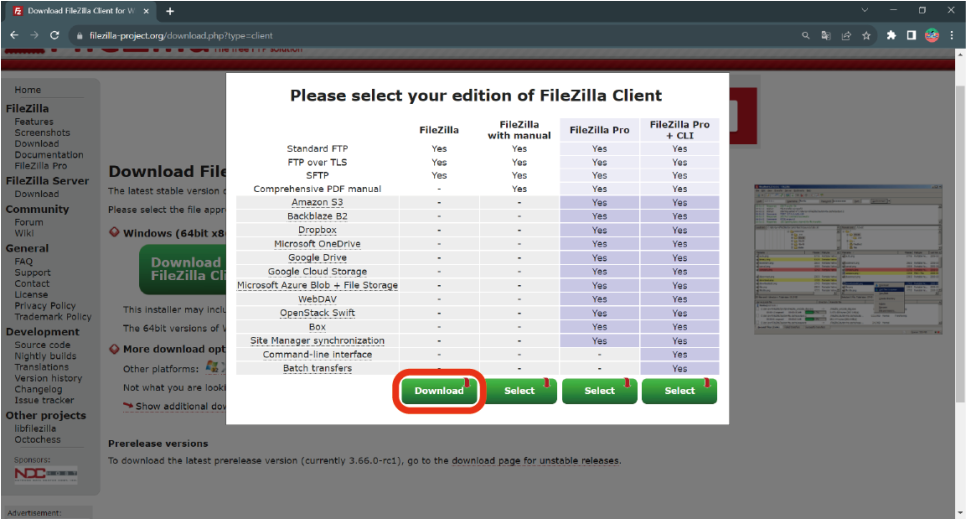Open the Trademark Policy link

coord(53,317)
